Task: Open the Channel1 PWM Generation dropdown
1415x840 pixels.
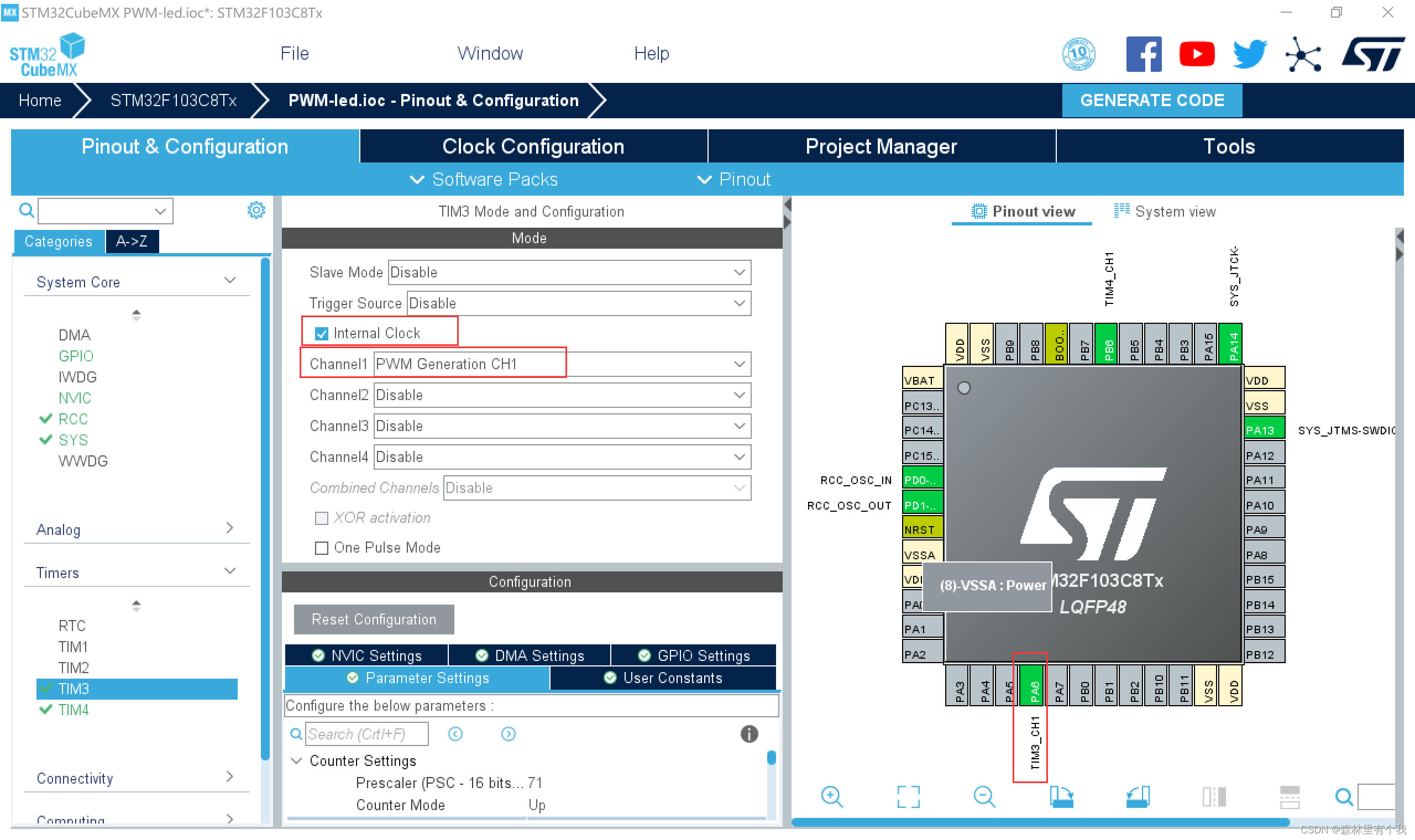Action: click(x=560, y=363)
